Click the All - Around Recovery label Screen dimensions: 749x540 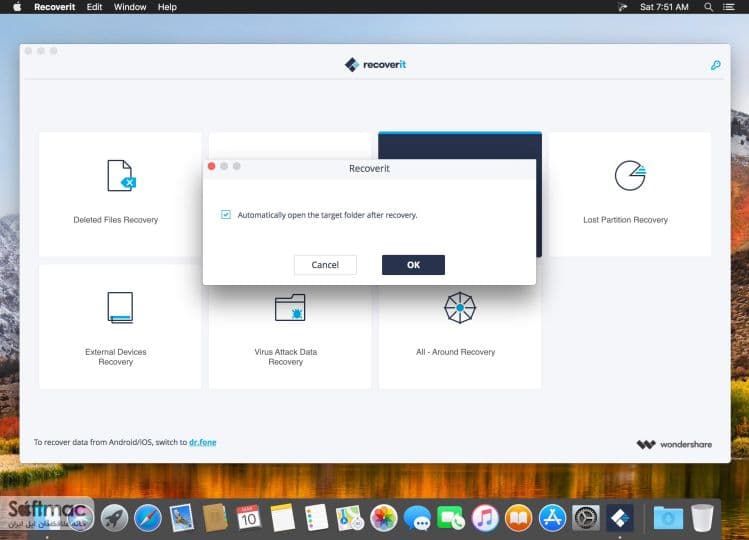click(455, 352)
